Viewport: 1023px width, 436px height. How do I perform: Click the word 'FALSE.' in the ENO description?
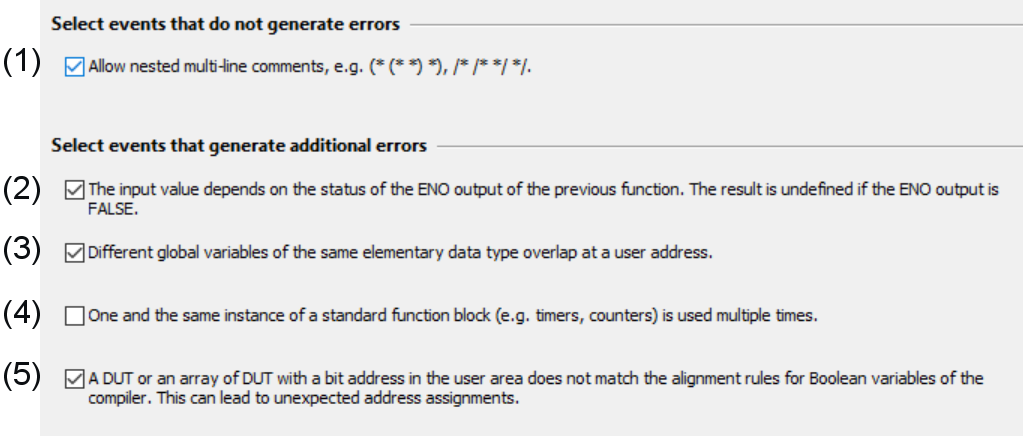[112, 210]
